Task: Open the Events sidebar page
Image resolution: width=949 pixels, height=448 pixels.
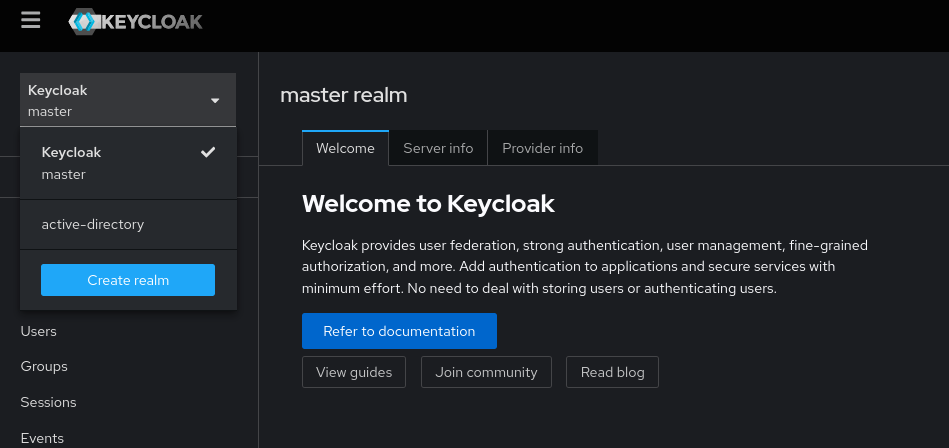Action: pos(42,438)
